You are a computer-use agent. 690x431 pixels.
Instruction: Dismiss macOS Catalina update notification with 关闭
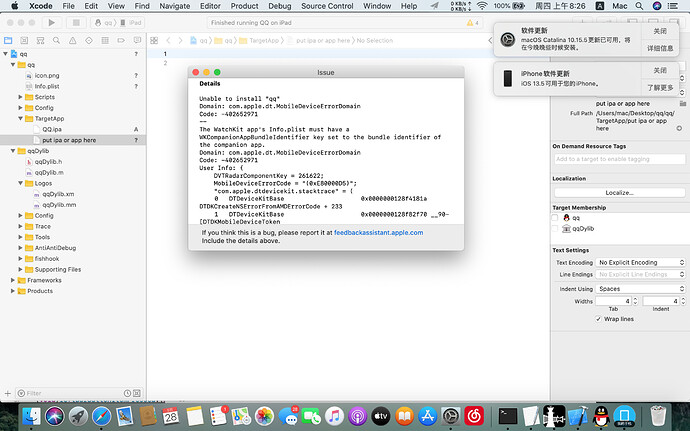[x=660, y=31]
